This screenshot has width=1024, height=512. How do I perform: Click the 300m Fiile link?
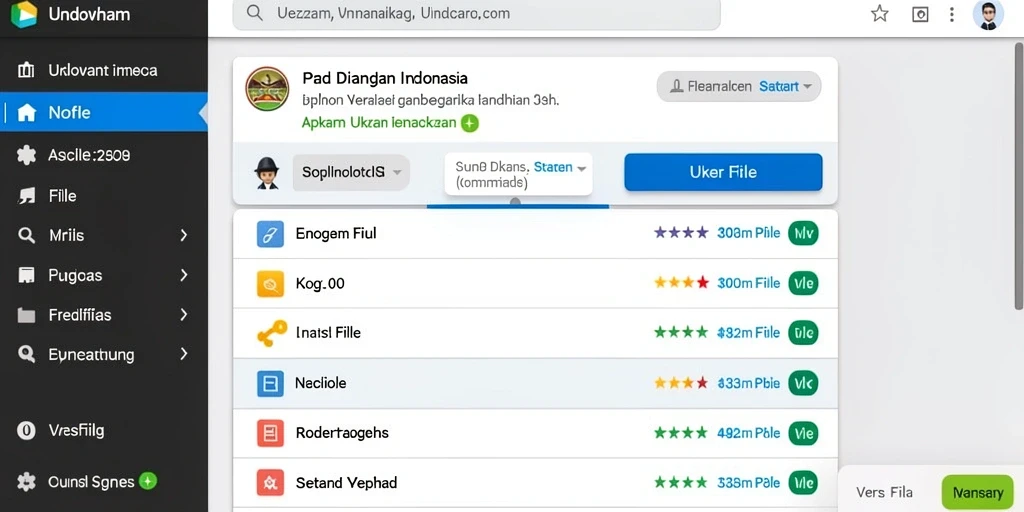[748, 283]
